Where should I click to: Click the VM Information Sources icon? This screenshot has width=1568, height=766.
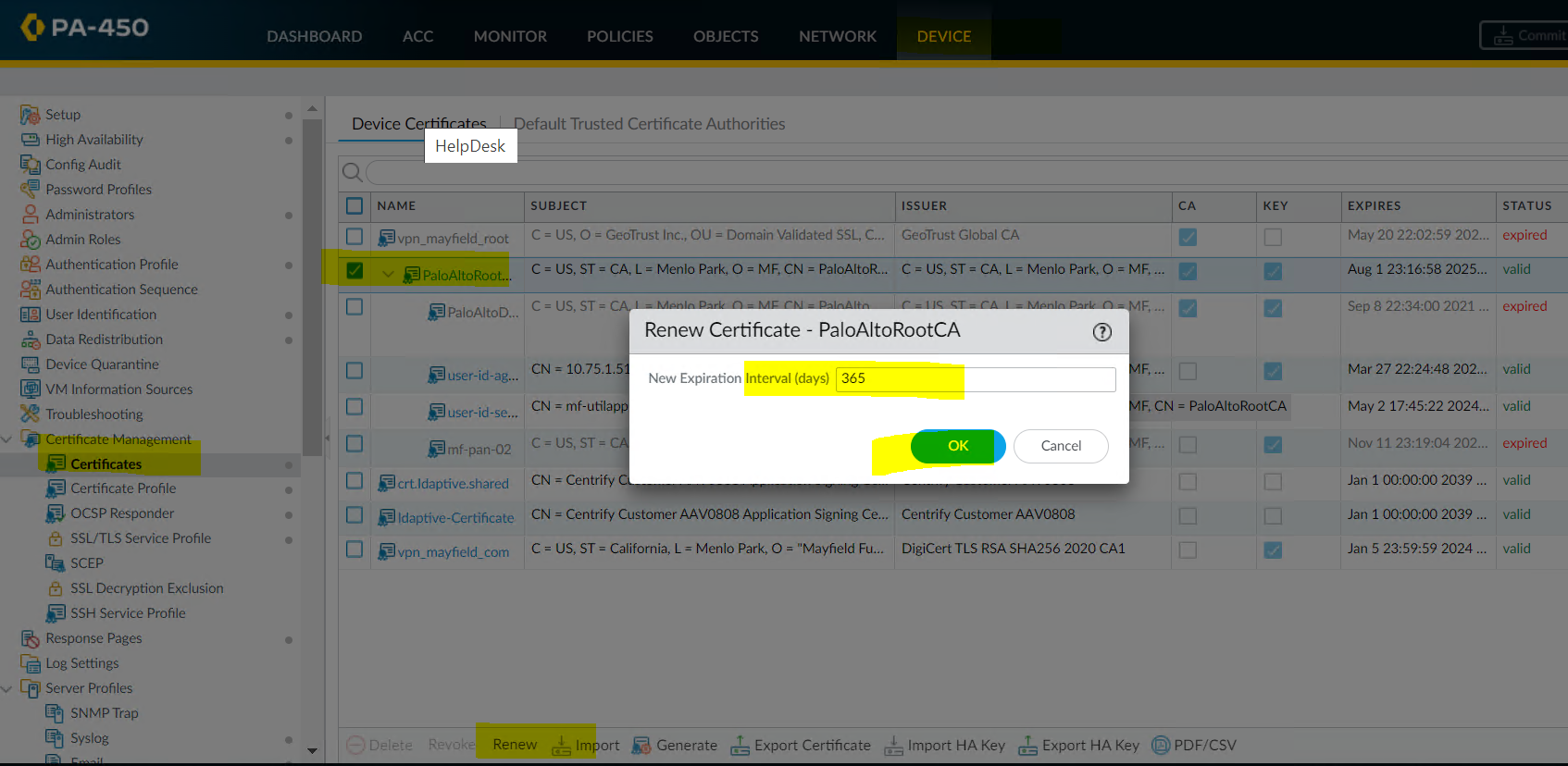(x=30, y=389)
